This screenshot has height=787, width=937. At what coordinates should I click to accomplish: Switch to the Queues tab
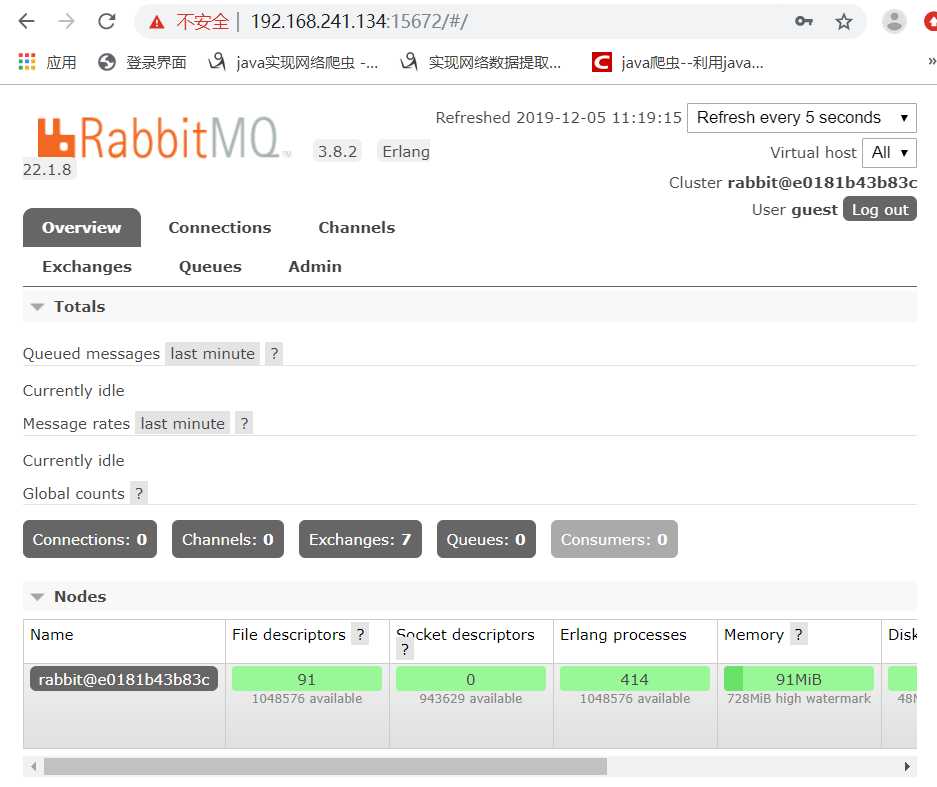210,267
